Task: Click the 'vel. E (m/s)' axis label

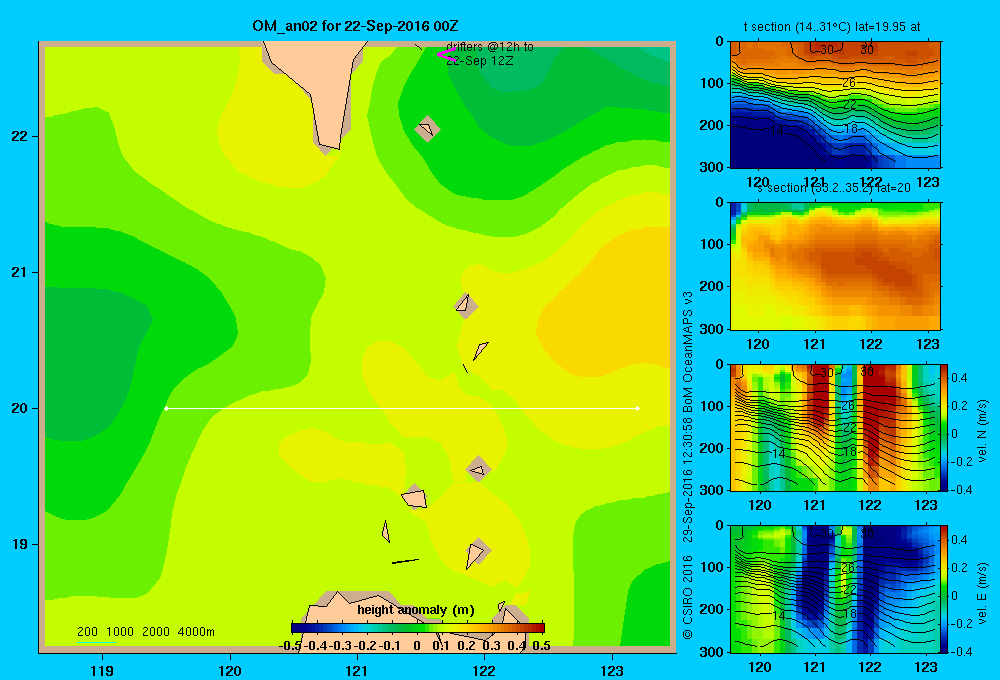Action: pos(982,593)
